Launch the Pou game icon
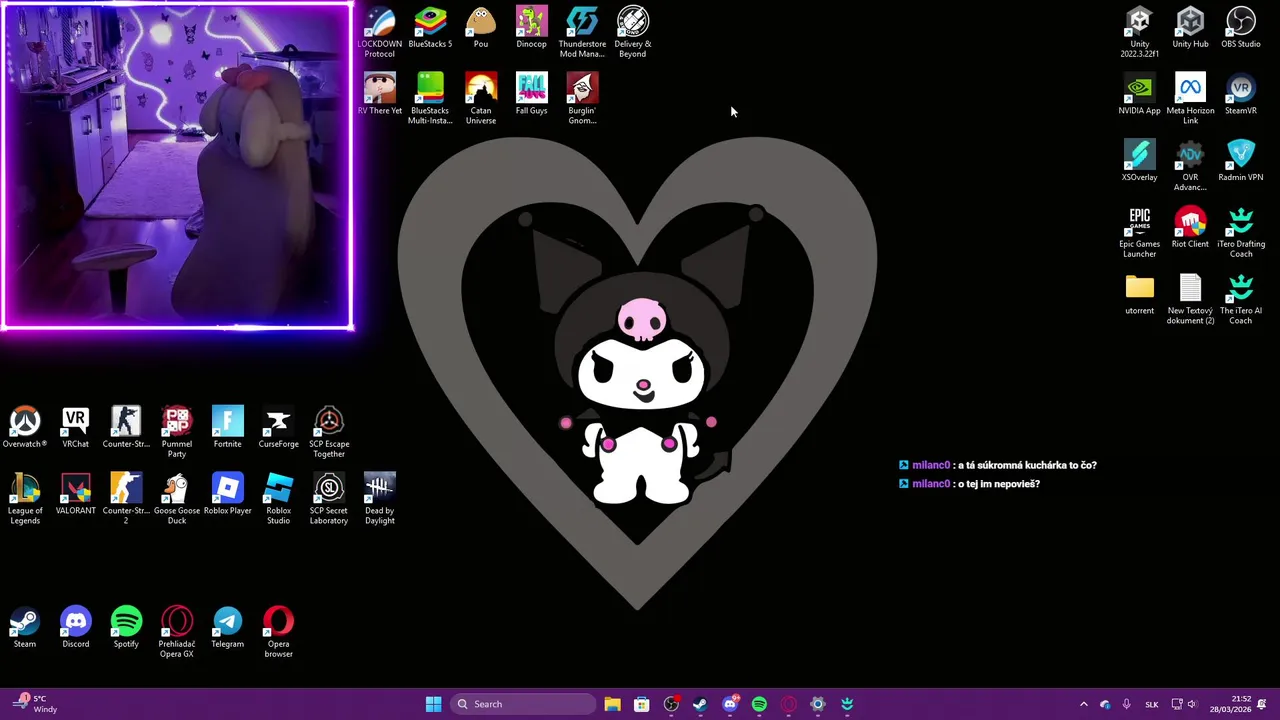 click(x=481, y=28)
